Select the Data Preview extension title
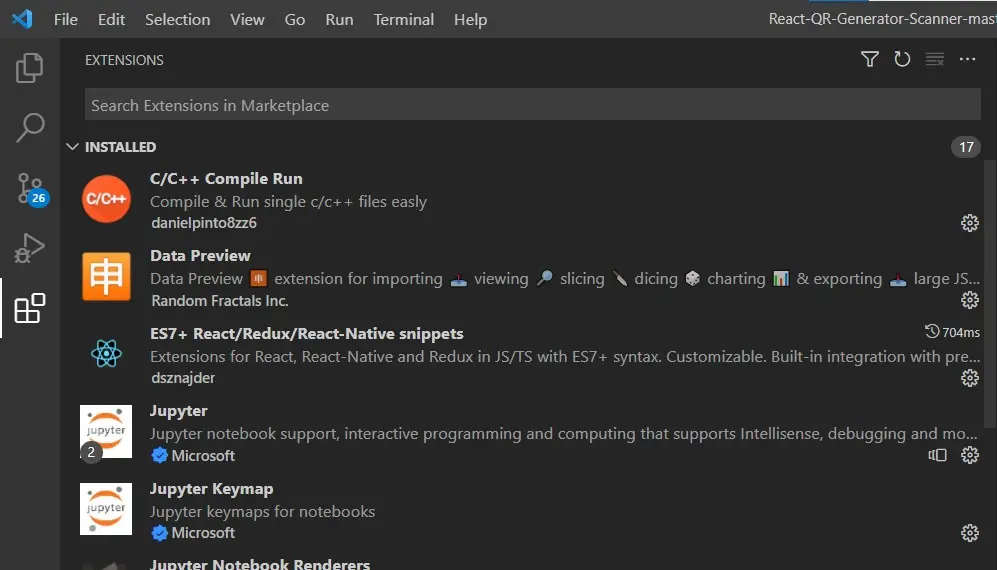Image resolution: width=997 pixels, height=570 pixels. click(200, 256)
